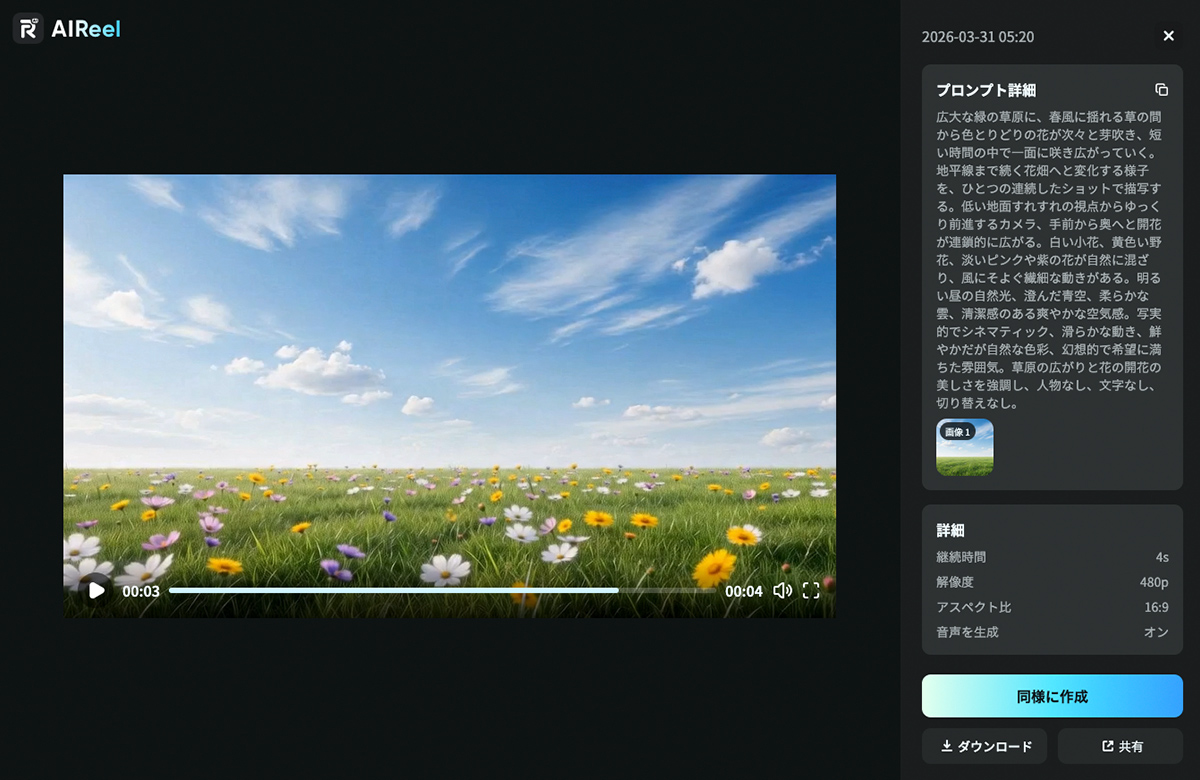
Task: Play the flower meadow video
Action: pos(96,590)
